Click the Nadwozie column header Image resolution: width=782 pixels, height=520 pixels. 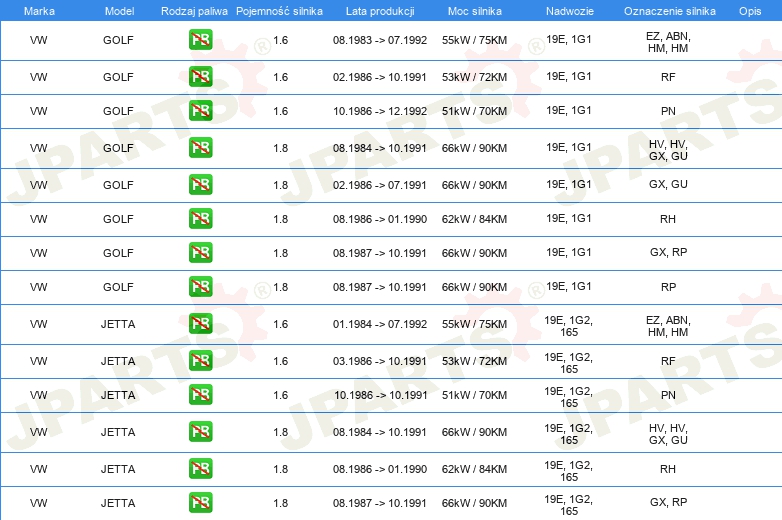pyautogui.click(x=570, y=11)
